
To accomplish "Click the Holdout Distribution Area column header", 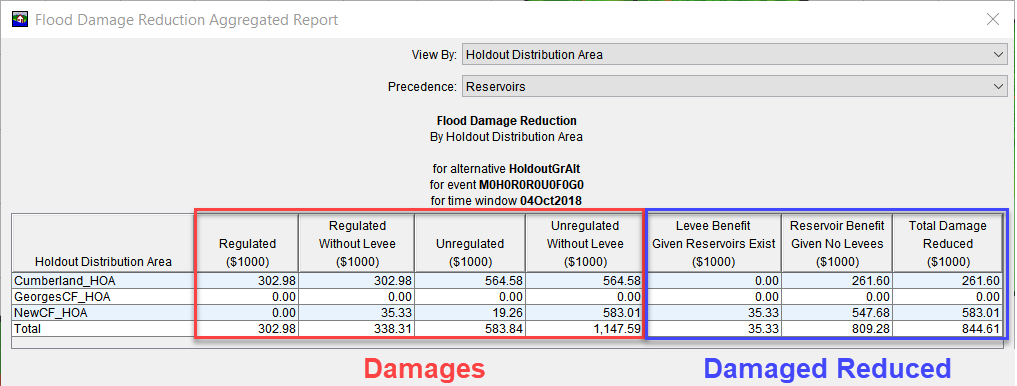I will 103,243.
